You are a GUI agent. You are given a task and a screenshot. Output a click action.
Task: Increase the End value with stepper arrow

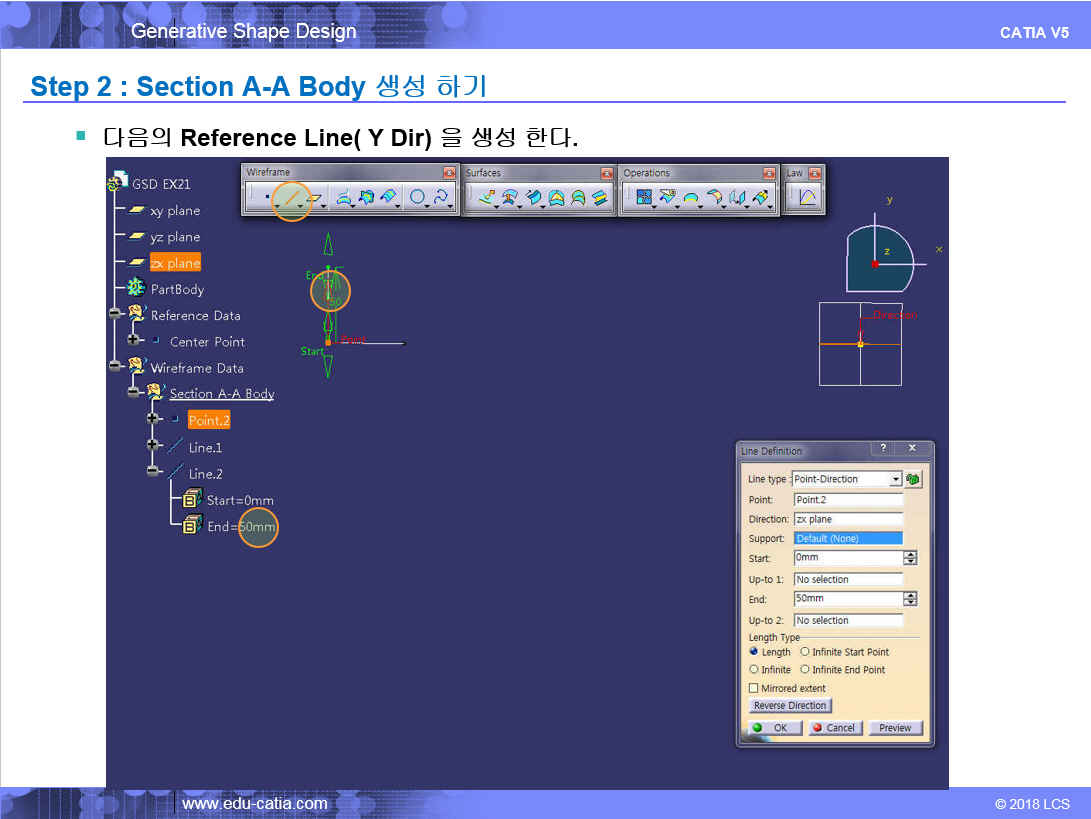tap(910, 595)
